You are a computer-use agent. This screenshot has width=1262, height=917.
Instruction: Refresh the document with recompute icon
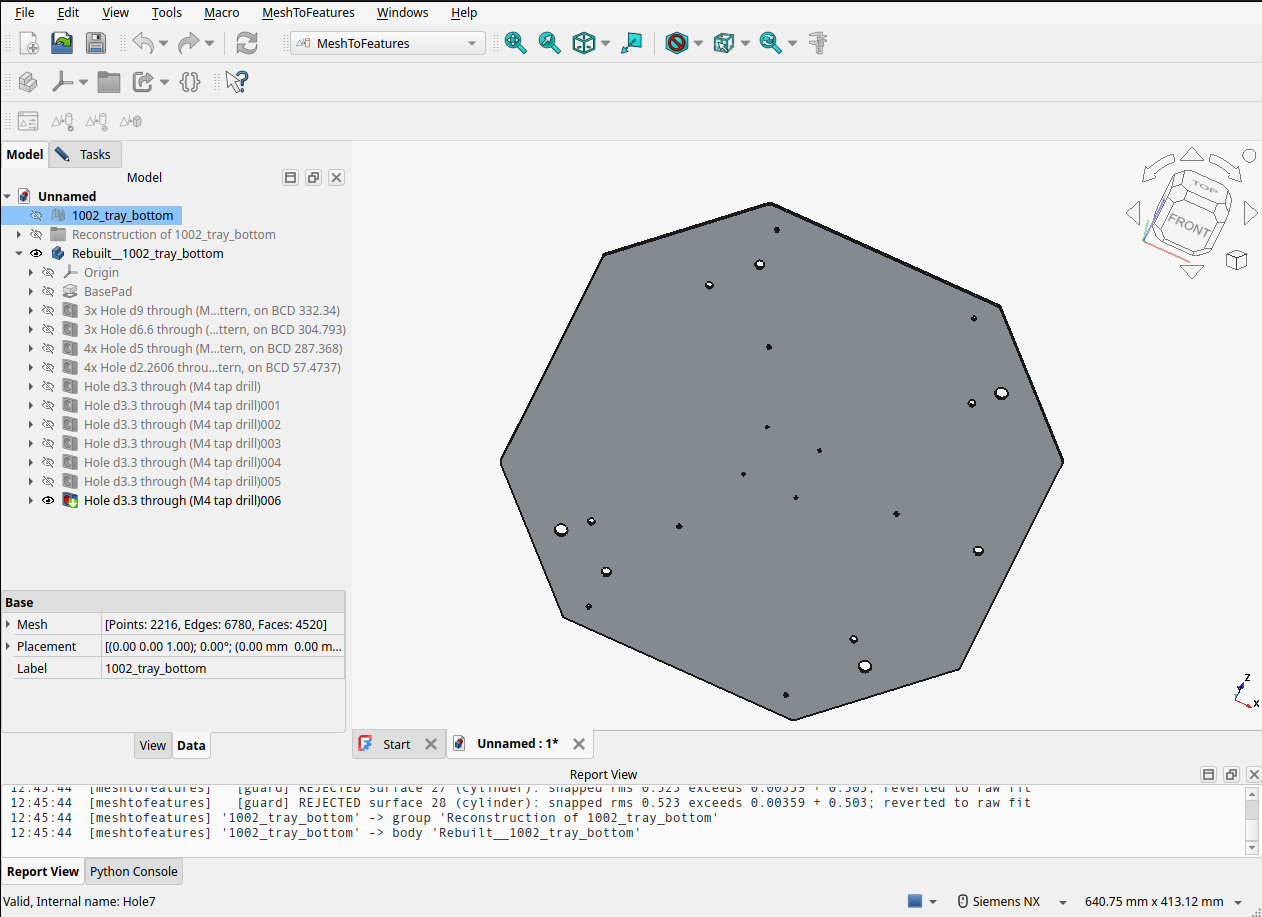coord(246,43)
